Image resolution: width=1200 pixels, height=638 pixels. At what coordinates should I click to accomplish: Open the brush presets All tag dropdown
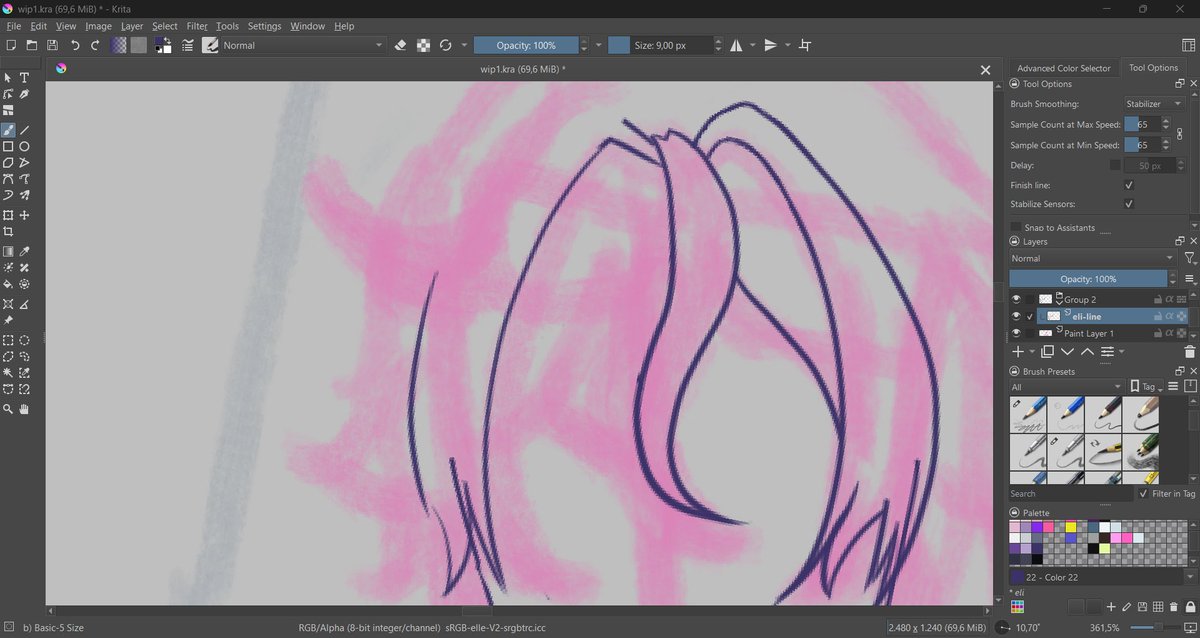(1066, 386)
